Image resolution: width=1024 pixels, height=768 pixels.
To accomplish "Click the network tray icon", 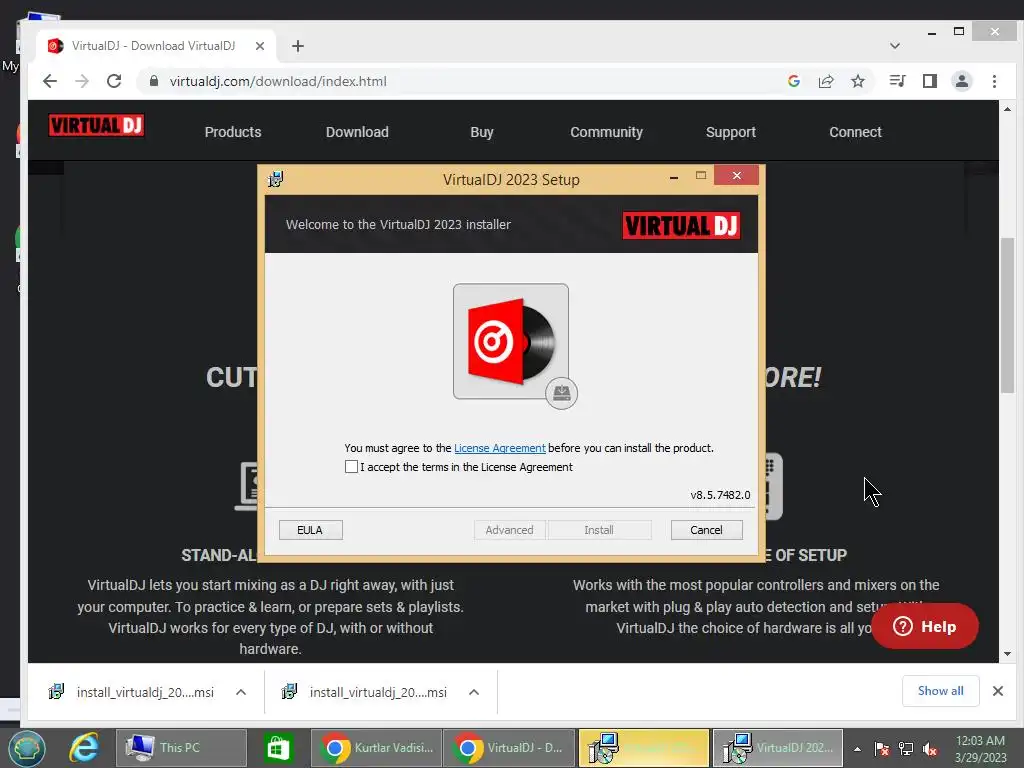I will point(906,749).
